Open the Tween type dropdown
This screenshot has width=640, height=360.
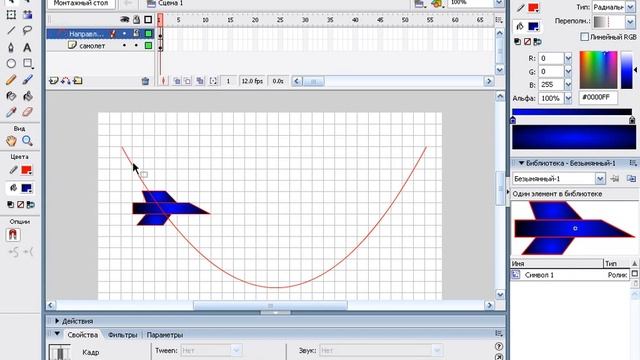(236, 350)
